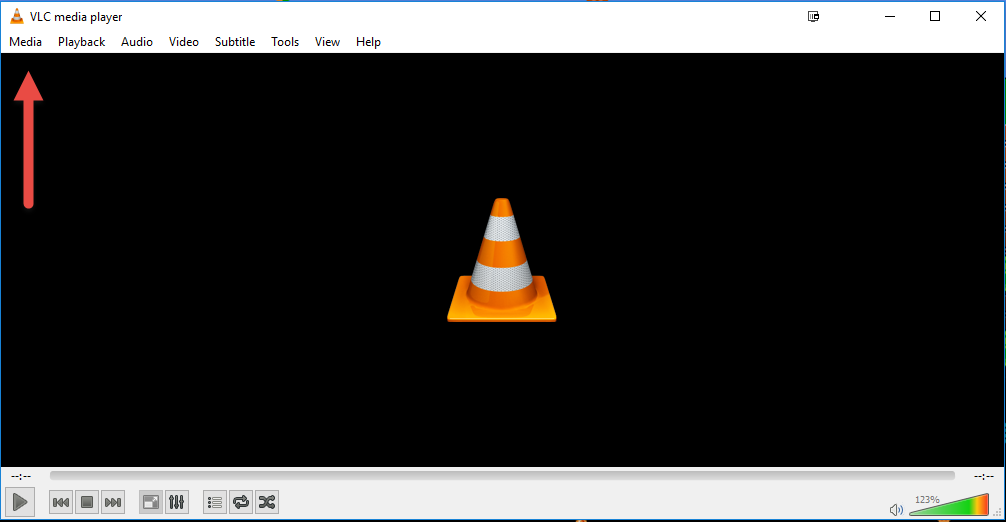Open the Audio menu
The image size is (1006, 522).
click(137, 42)
